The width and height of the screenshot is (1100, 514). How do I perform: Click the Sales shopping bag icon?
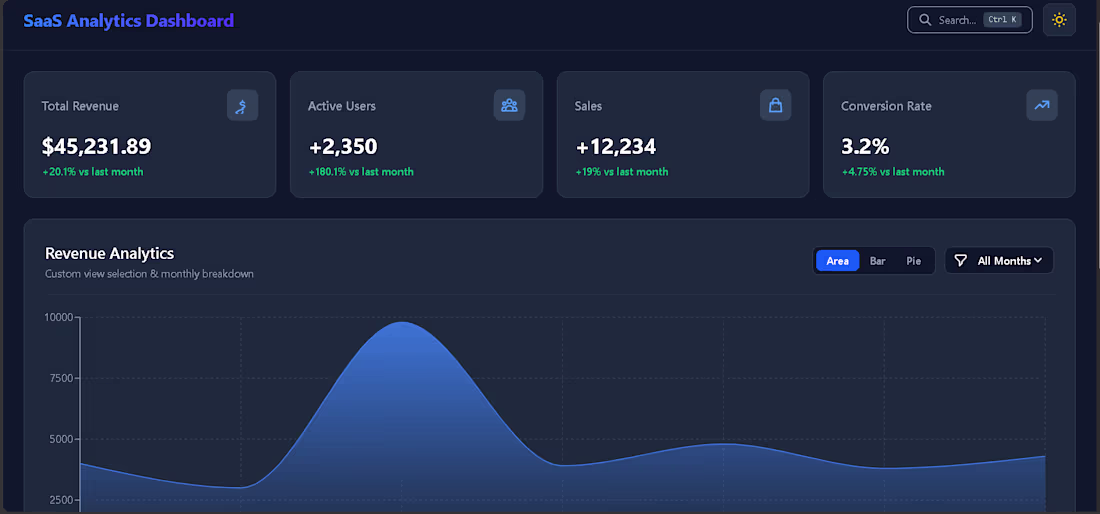[x=775, y=106]
